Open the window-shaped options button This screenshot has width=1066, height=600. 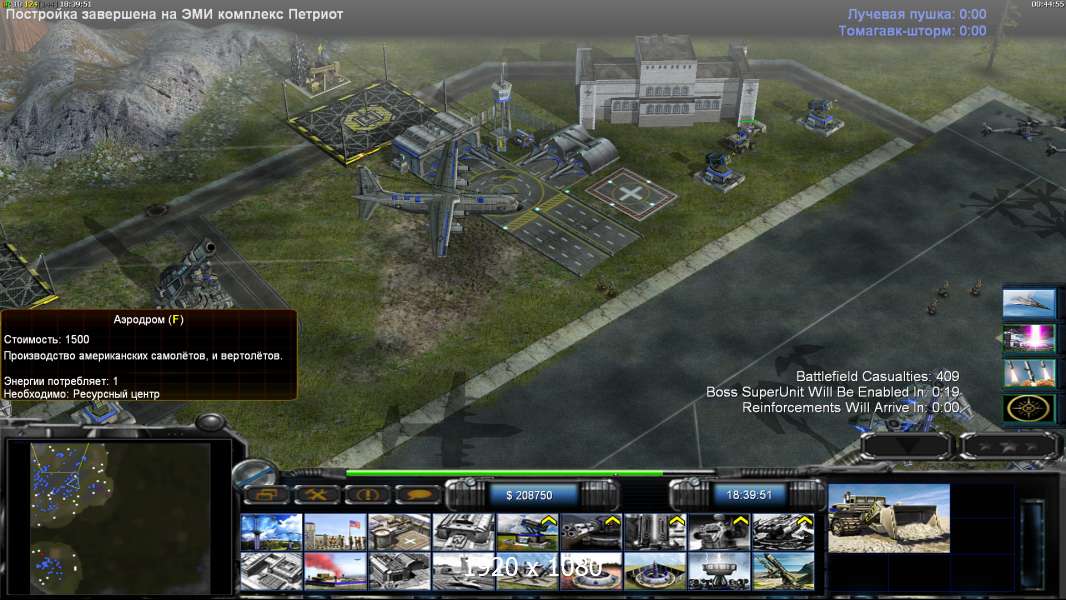(266, 495)
